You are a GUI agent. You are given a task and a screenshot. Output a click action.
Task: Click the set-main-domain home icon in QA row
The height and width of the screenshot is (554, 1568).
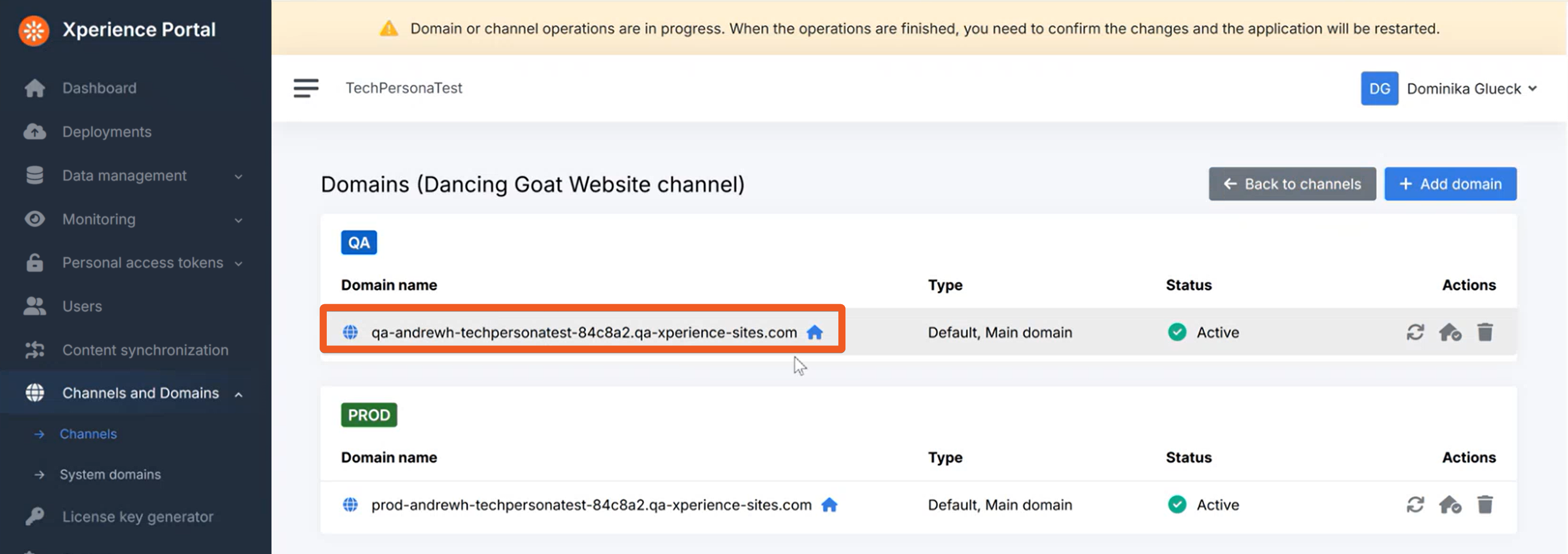[x=1449, y=333]
